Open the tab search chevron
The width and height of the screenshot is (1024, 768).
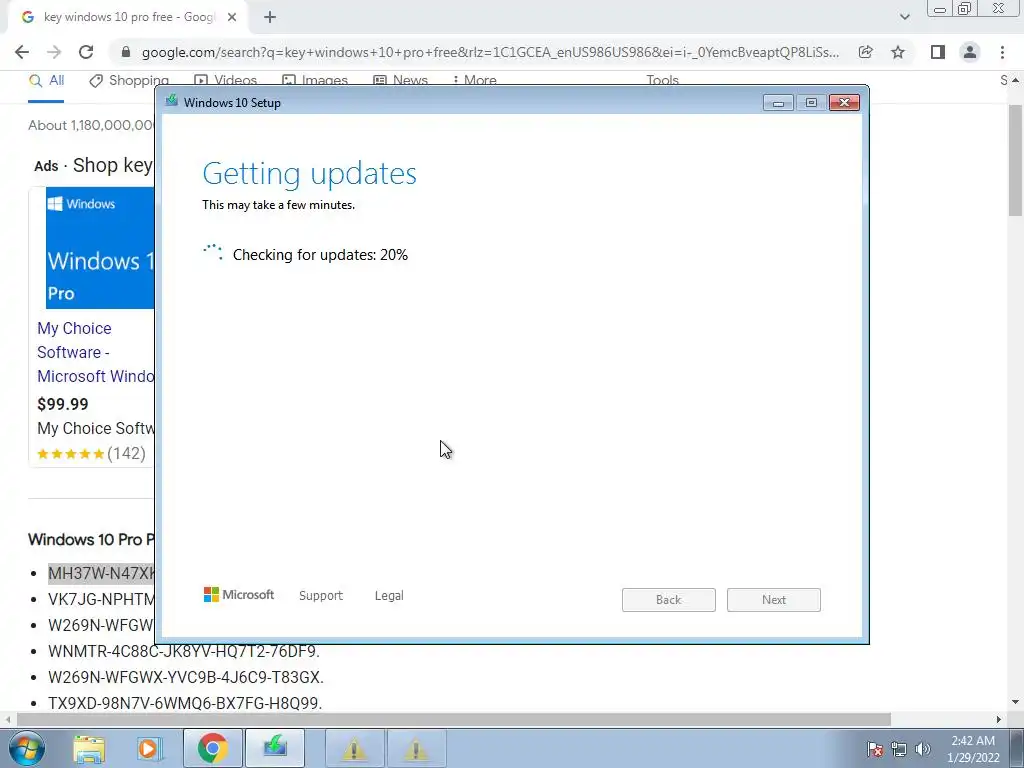click(904, 18)
